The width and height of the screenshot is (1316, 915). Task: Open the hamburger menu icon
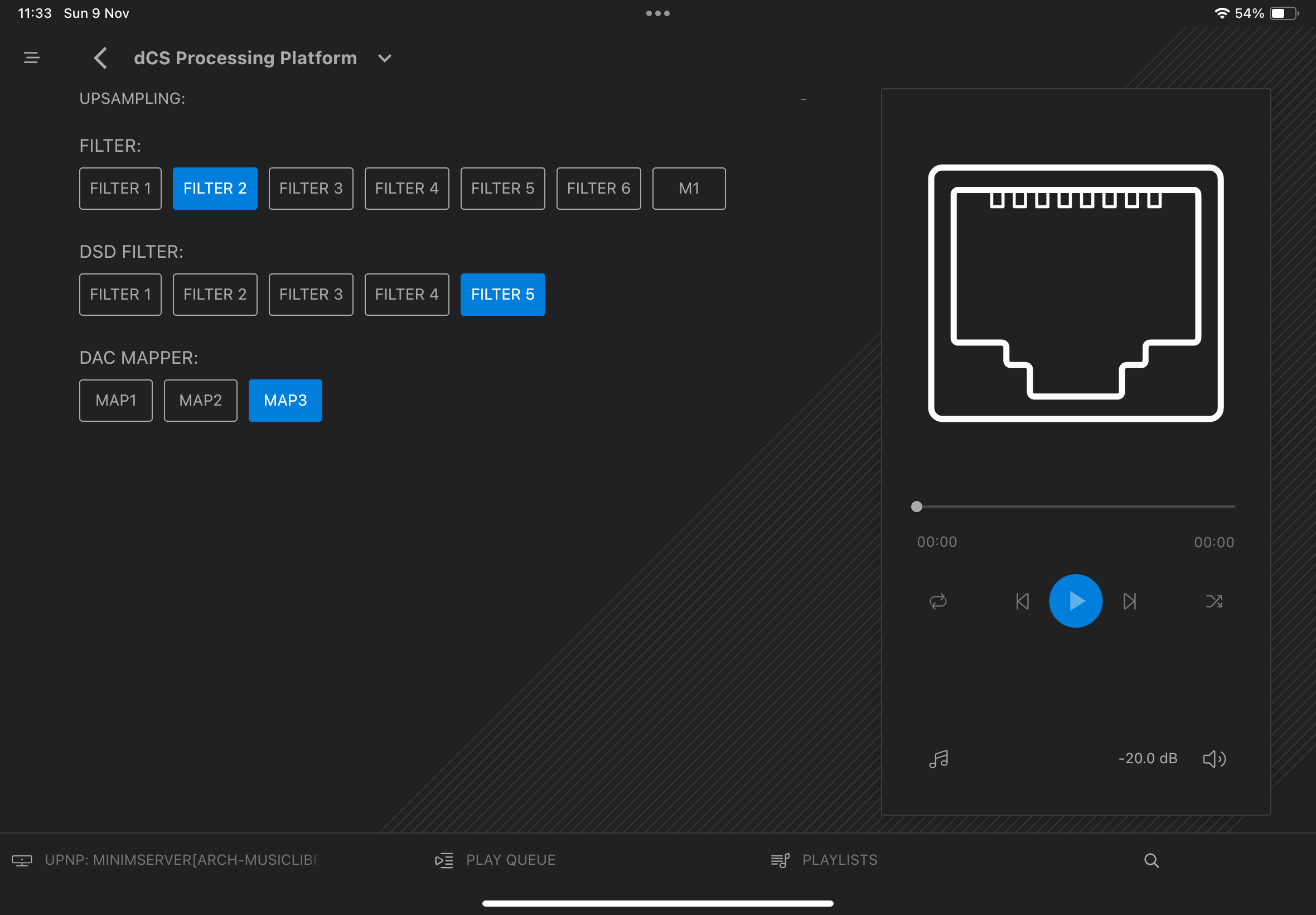point(32,57)
